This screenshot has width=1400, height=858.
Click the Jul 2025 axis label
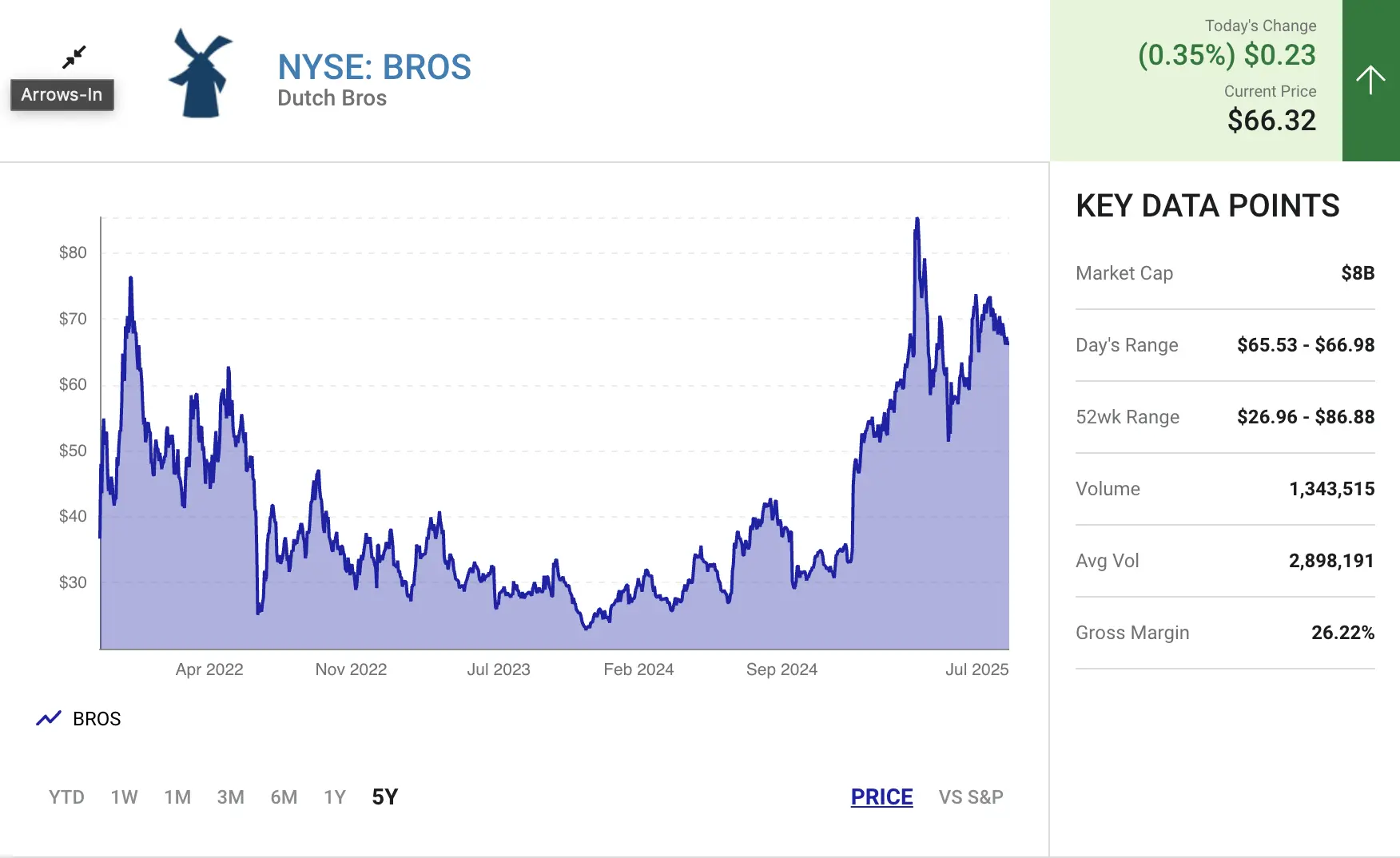pyautogui.click(x=976, y=669)
